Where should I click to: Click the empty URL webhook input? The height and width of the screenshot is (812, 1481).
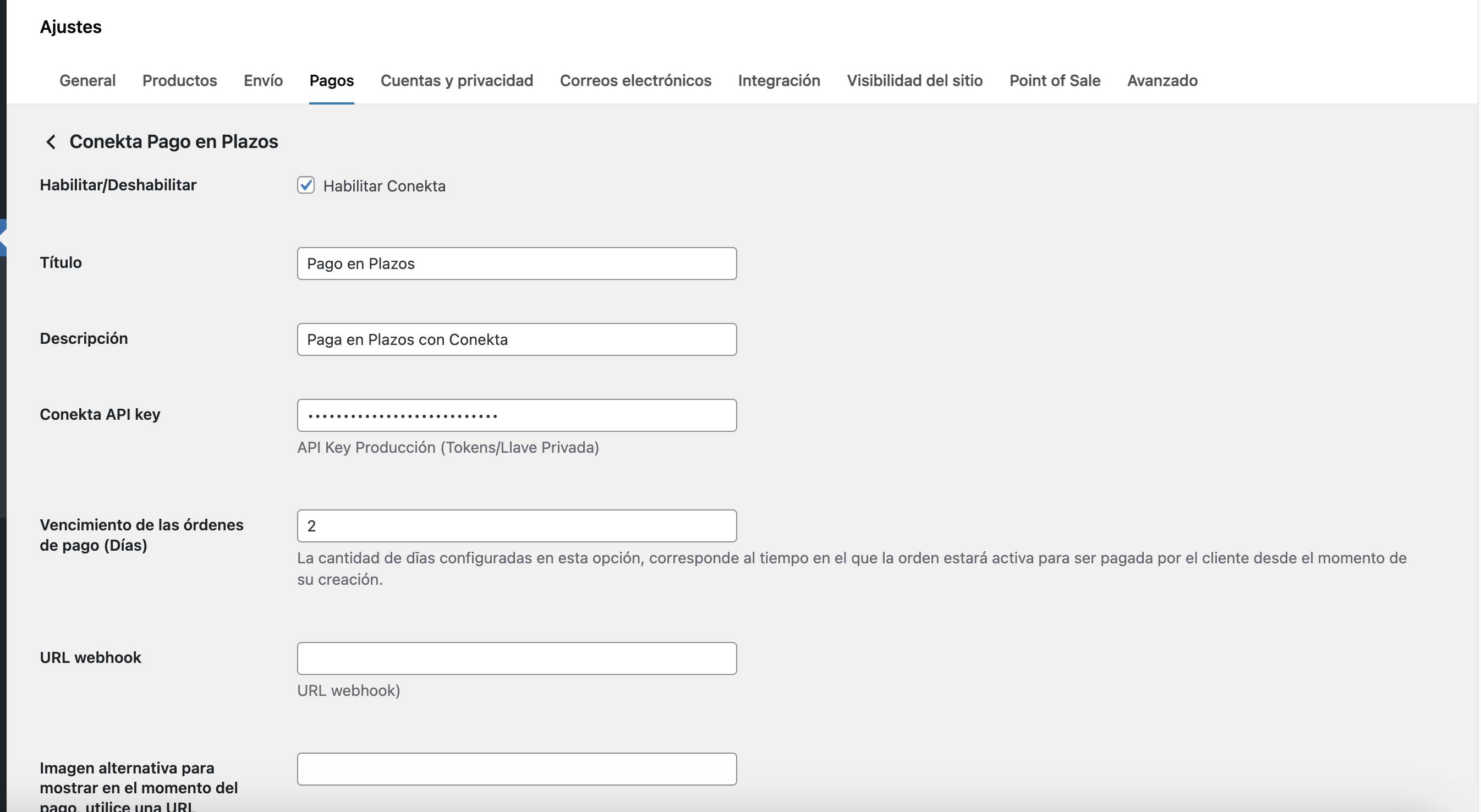click(517, 659)
